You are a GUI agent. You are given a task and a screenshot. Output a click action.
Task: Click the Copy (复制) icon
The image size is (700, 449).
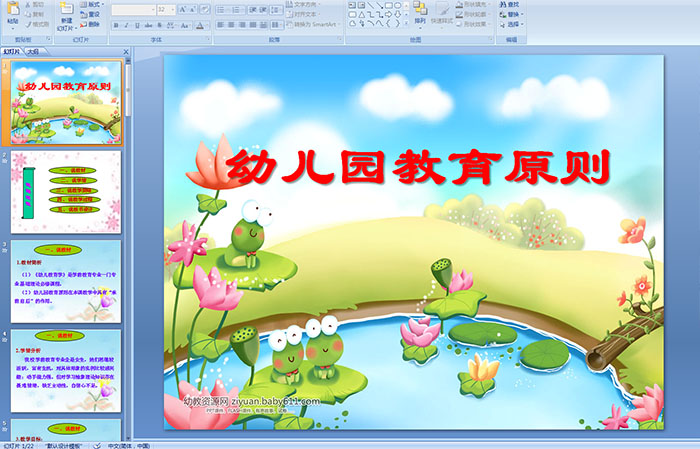(28, 14)
